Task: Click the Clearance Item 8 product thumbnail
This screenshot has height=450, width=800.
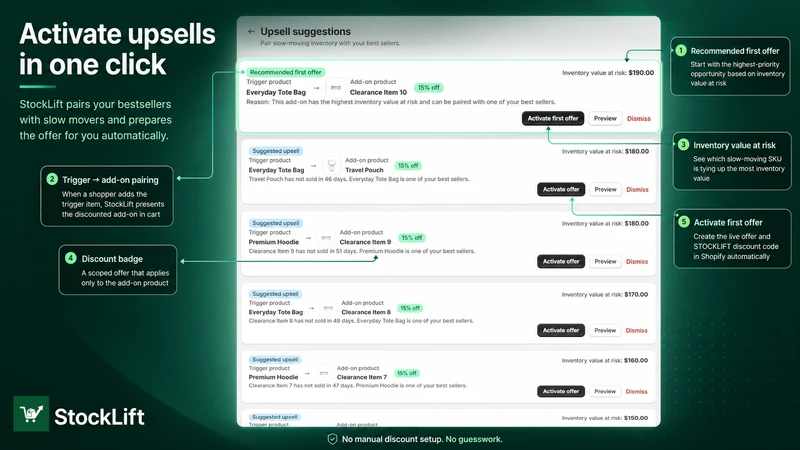Action: point(328,308)
